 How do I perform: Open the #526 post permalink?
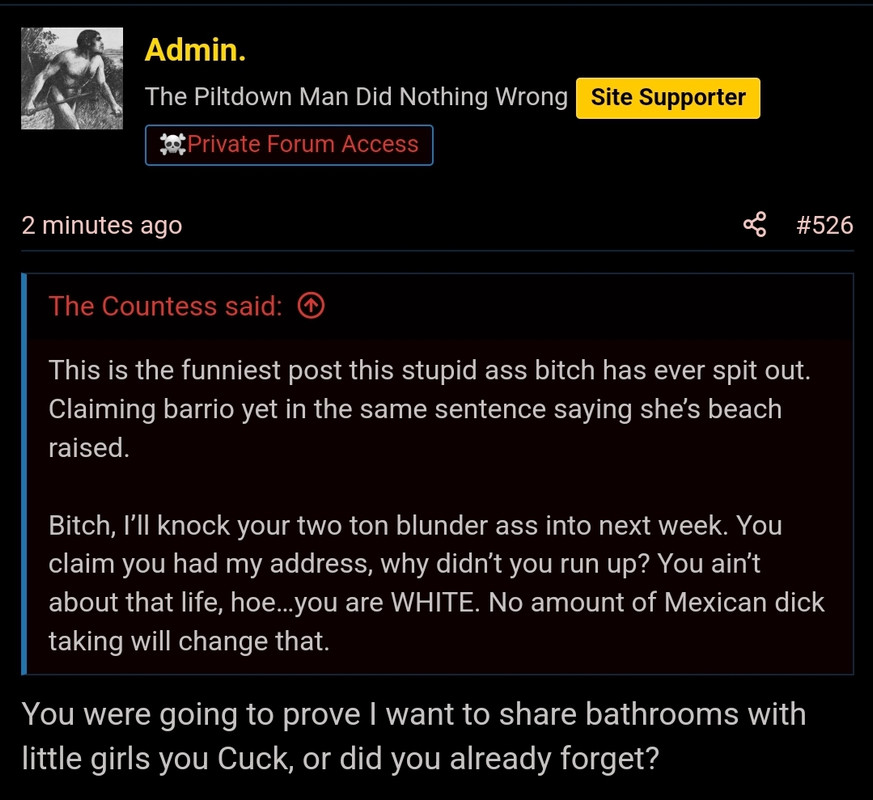tap(825, 225)
